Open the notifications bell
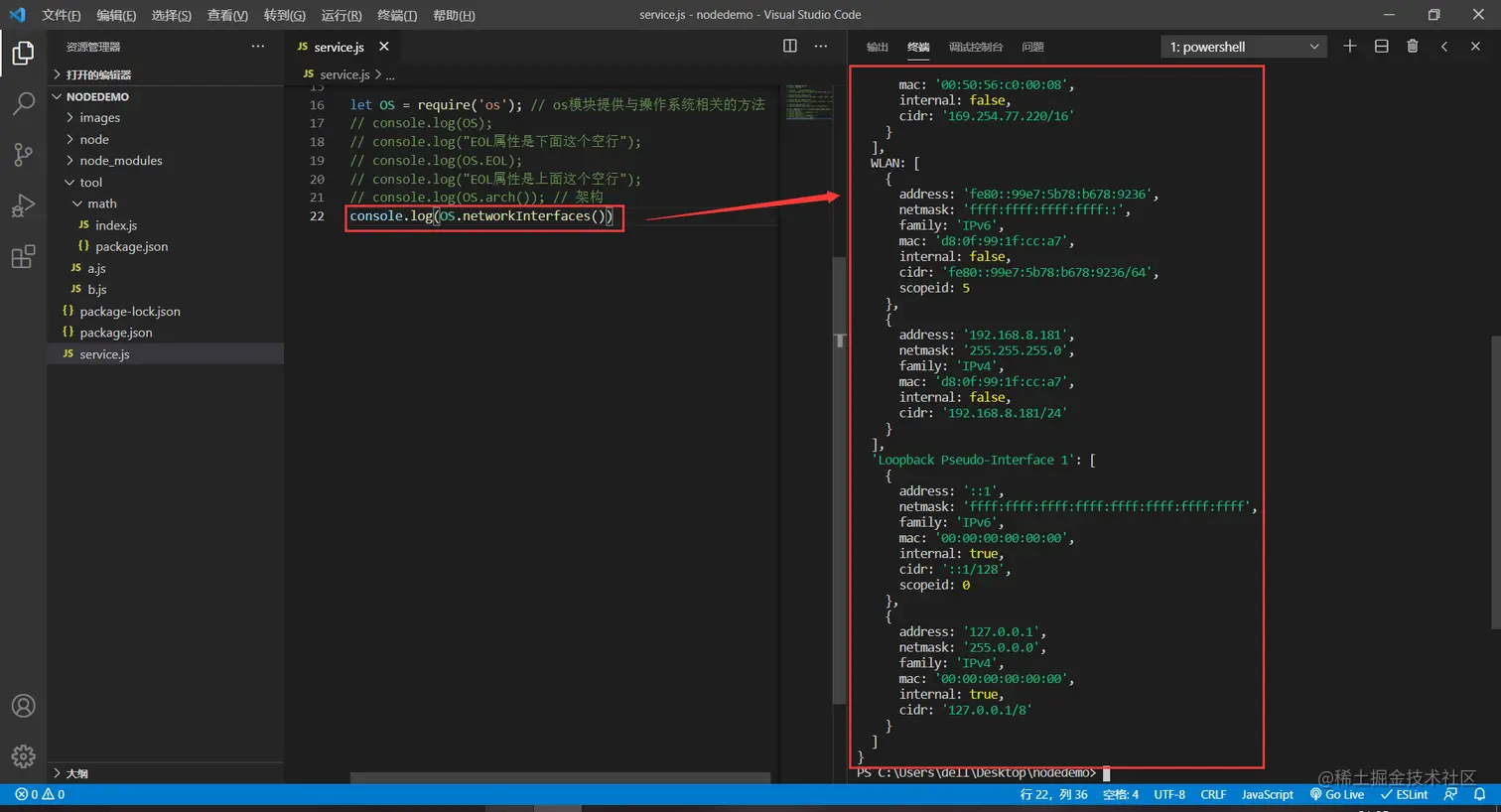Screen dimensions: 1501x812 (1479, 794)
